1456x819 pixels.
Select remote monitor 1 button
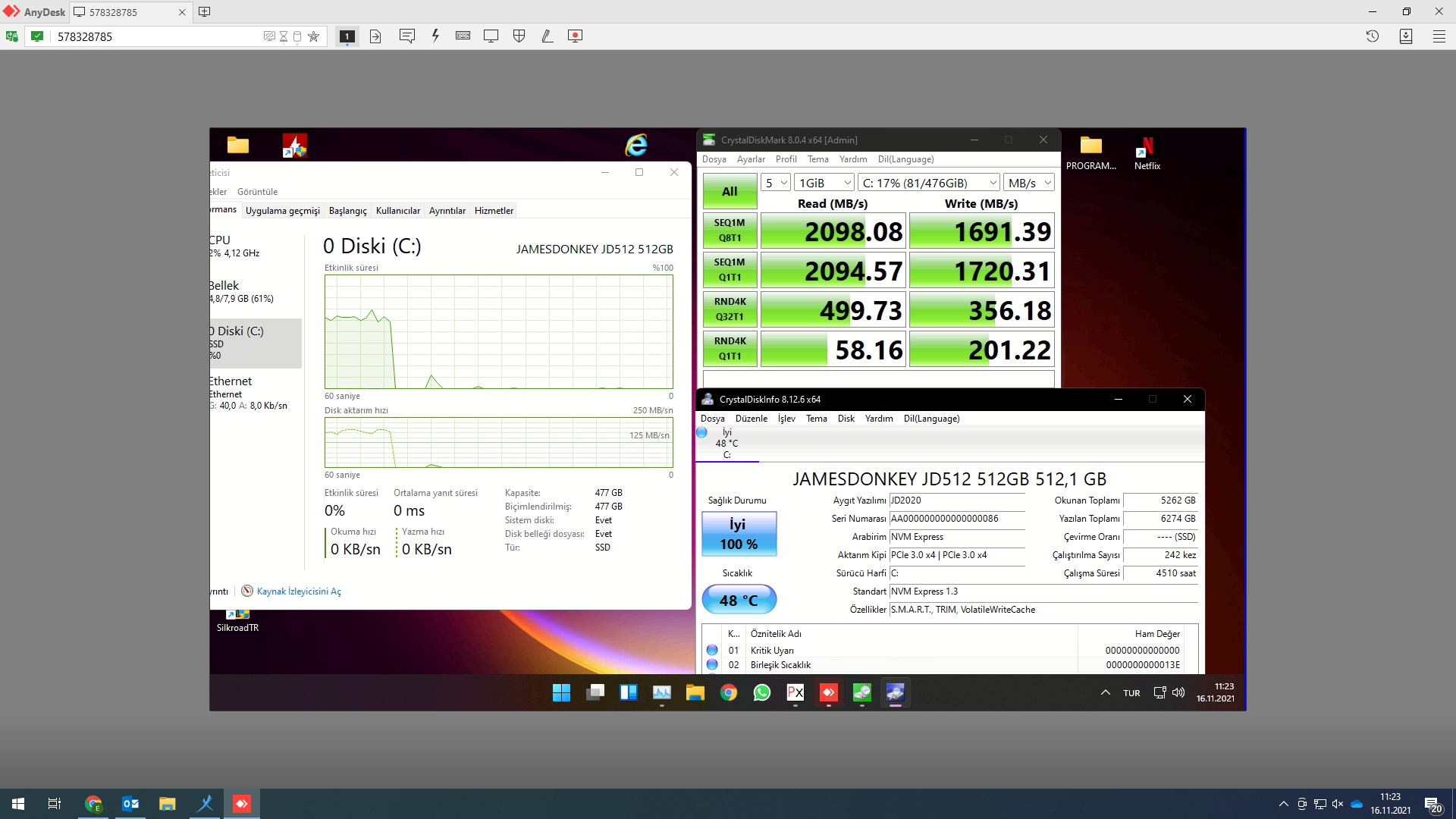click(347, 36)
